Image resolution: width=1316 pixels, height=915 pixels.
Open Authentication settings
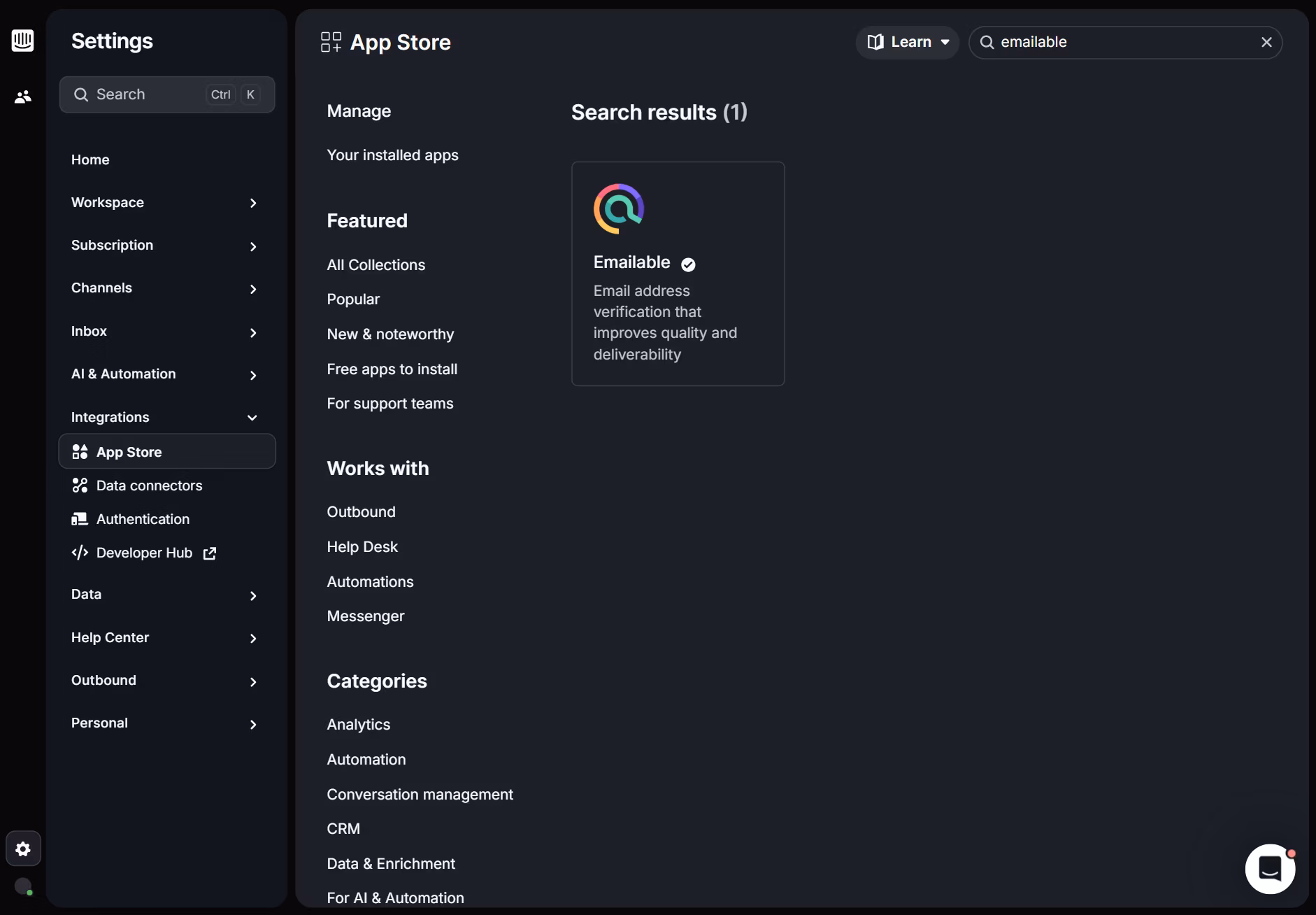click(143, 519)
